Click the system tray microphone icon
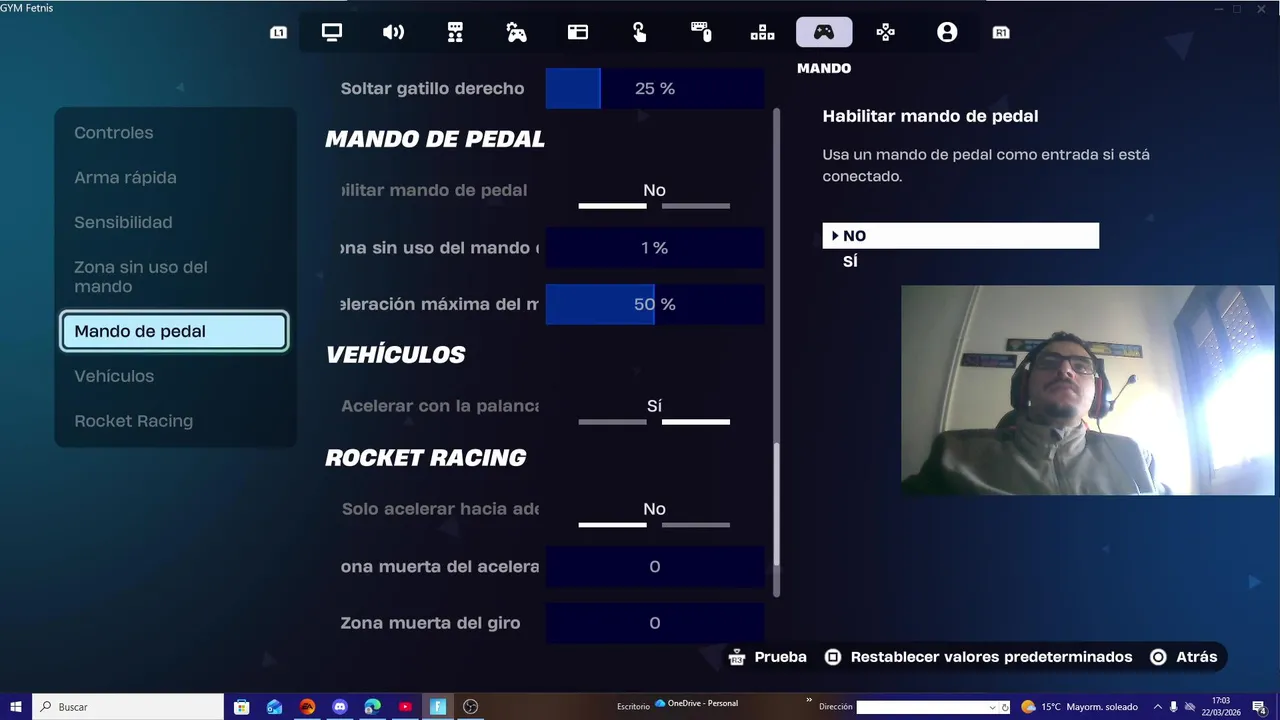 [1174, 706]
